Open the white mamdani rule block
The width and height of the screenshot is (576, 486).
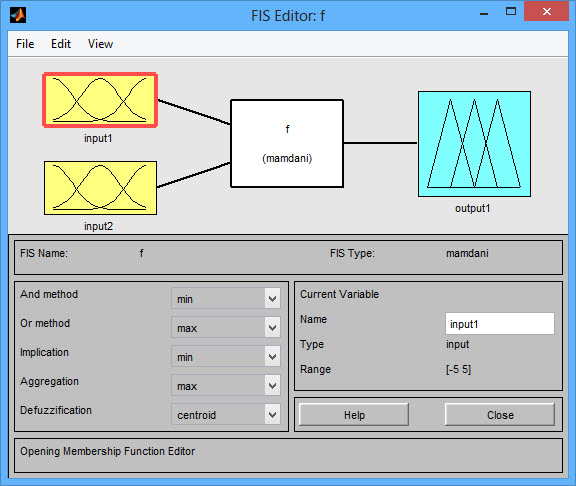click(287, 143)
